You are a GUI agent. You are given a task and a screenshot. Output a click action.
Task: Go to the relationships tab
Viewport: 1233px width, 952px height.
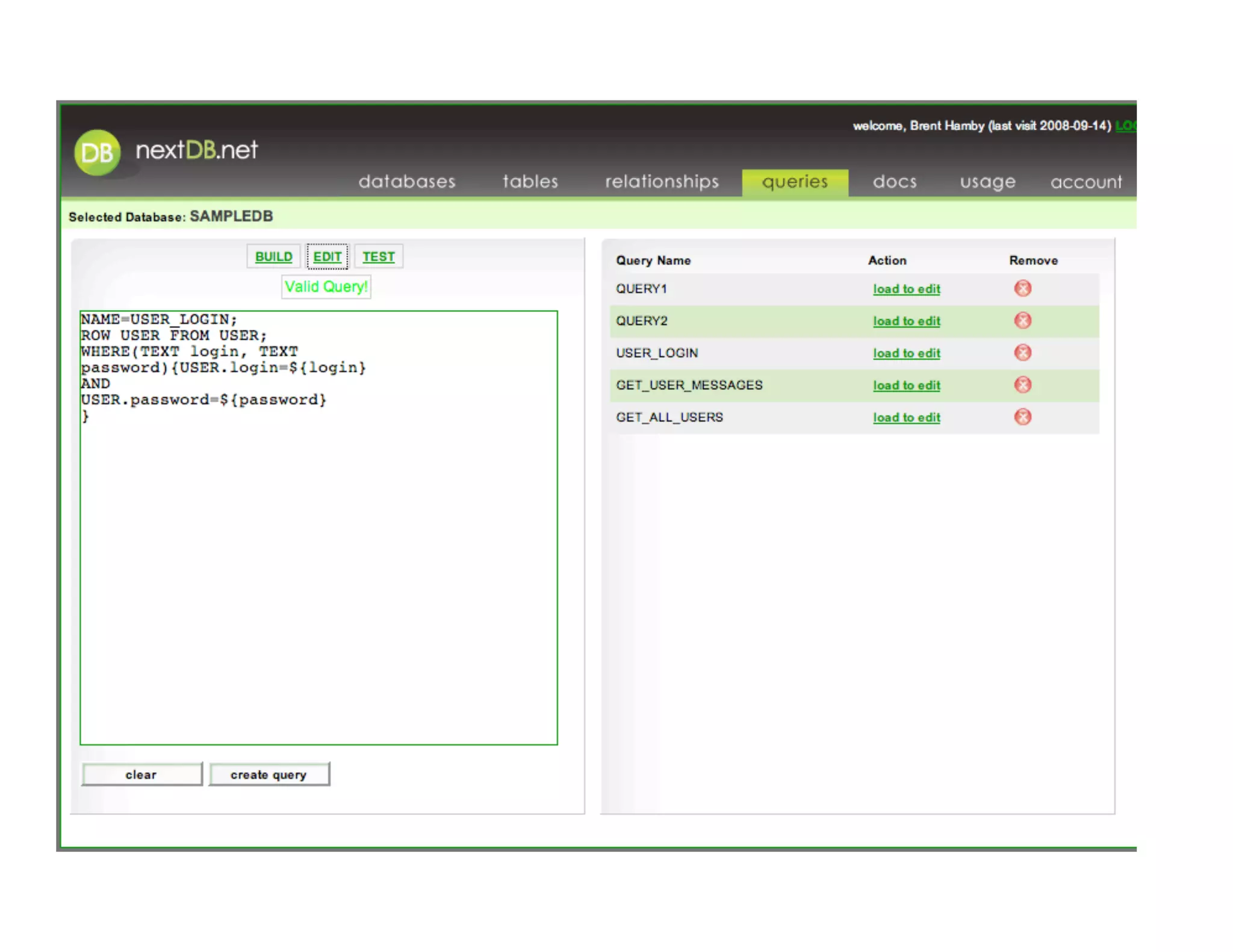662,181
